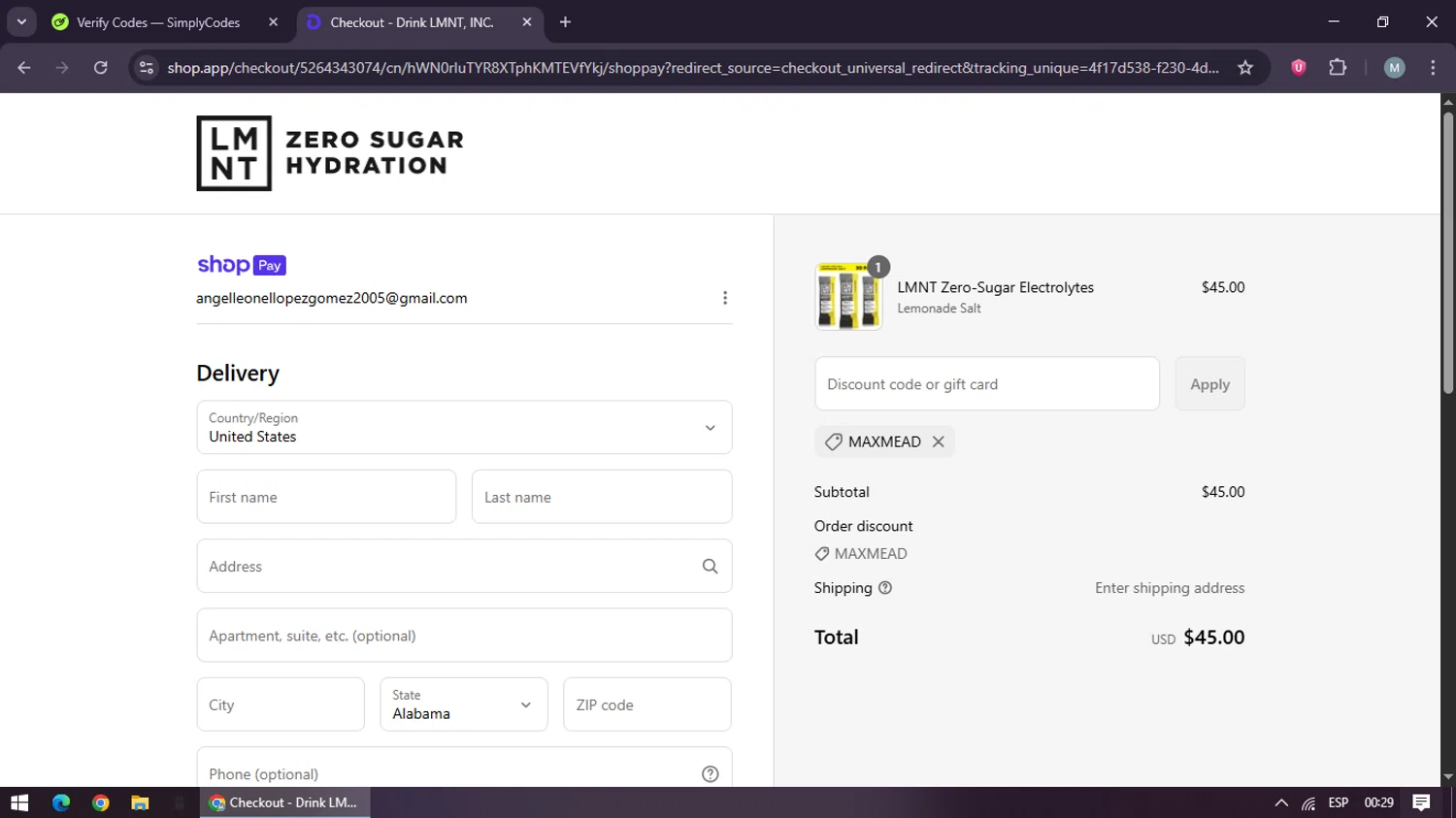Open the tab search dropdown

(x=21, y=22)
